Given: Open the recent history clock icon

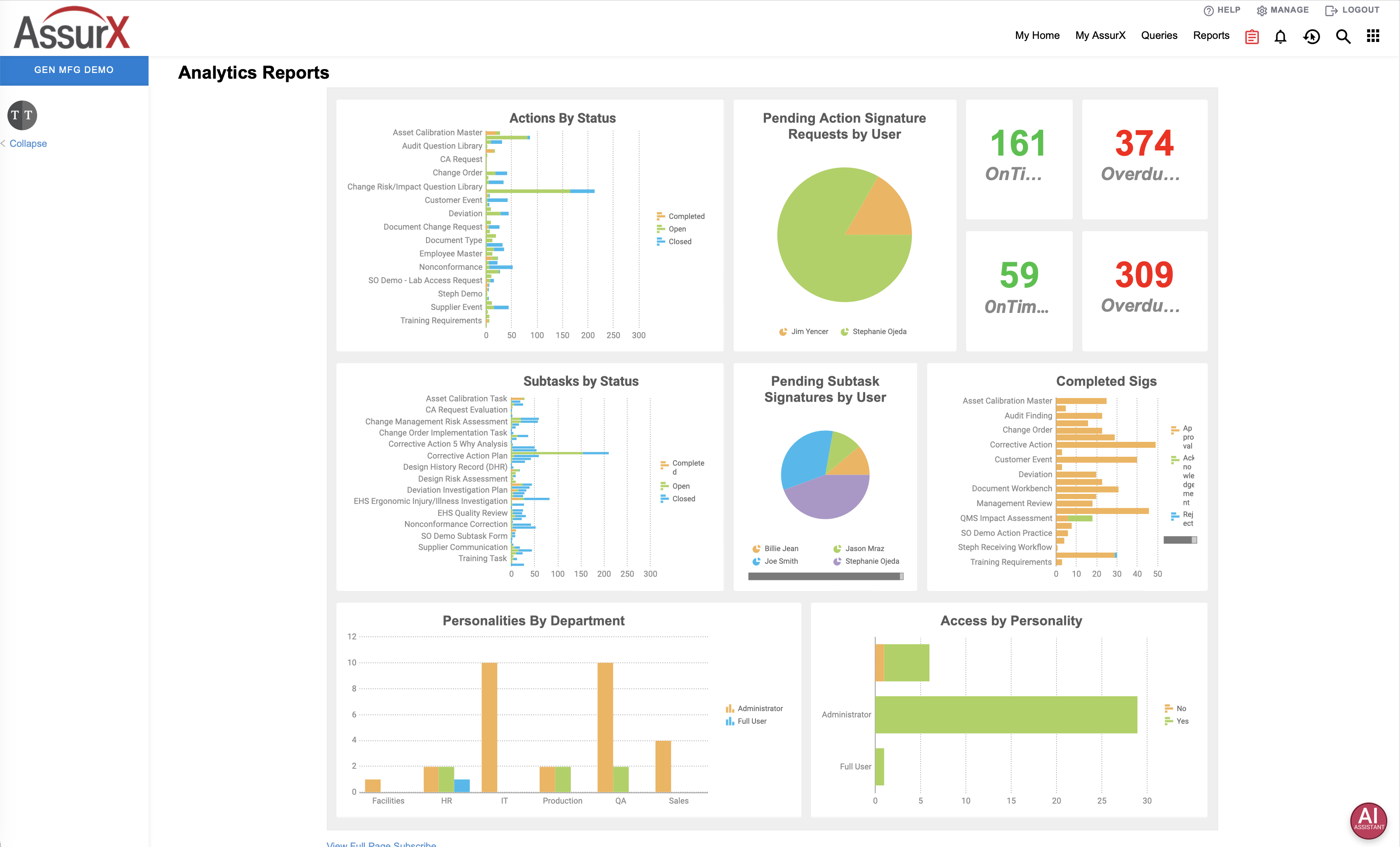Looking at the screenshot, I should 1311,36.
